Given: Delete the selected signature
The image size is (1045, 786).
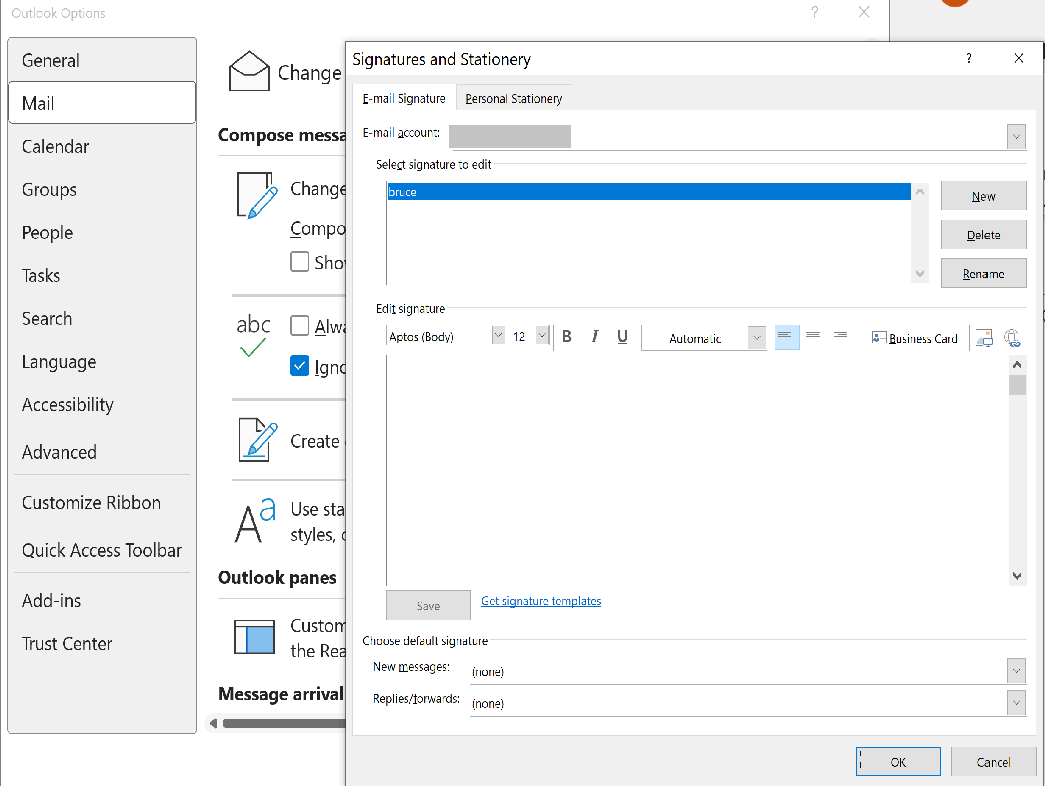Looking at the screenshot, I should pyautogui.click(x=984, y=235).
